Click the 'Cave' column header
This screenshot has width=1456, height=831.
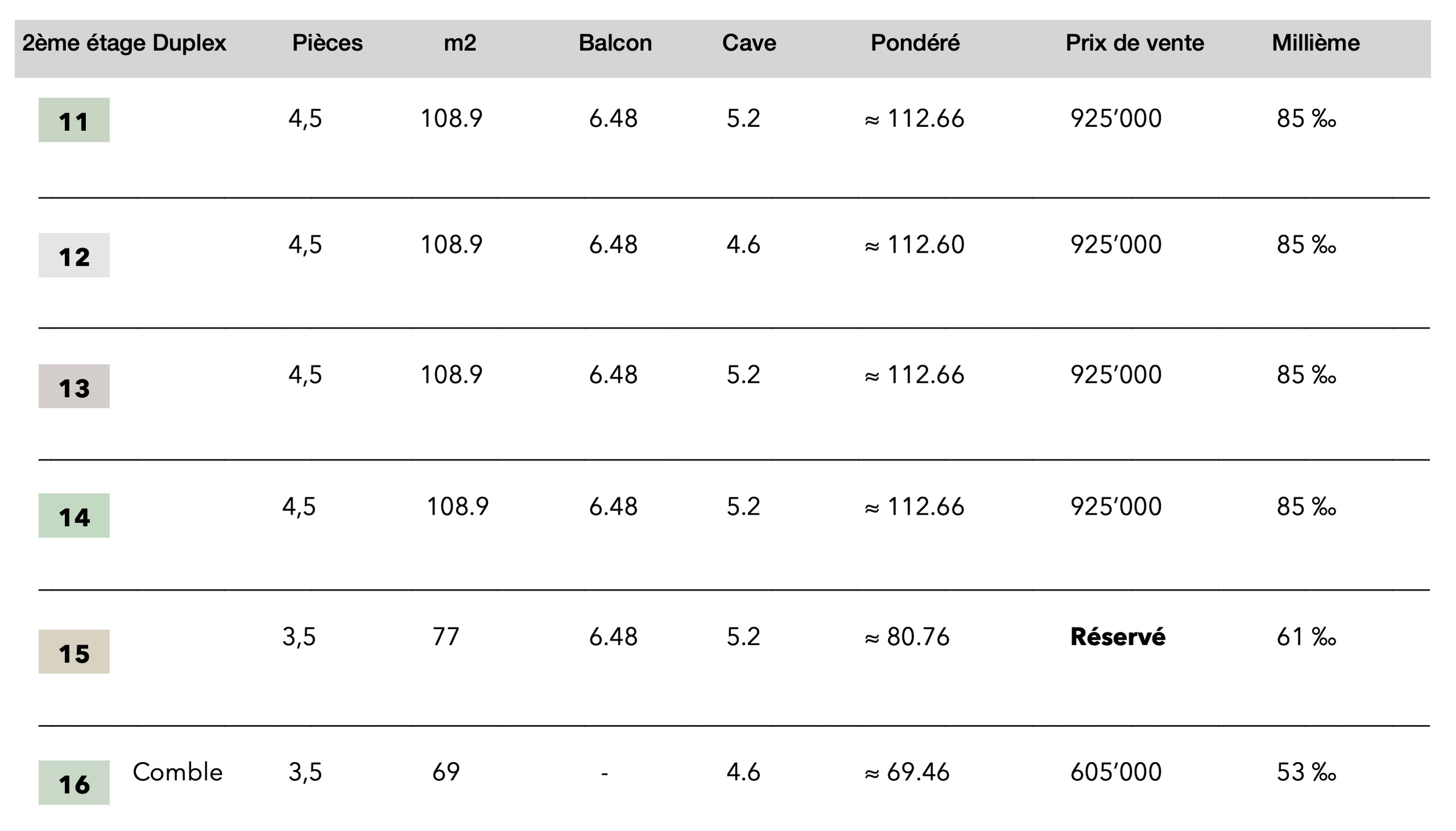click(x=748, y=43)
